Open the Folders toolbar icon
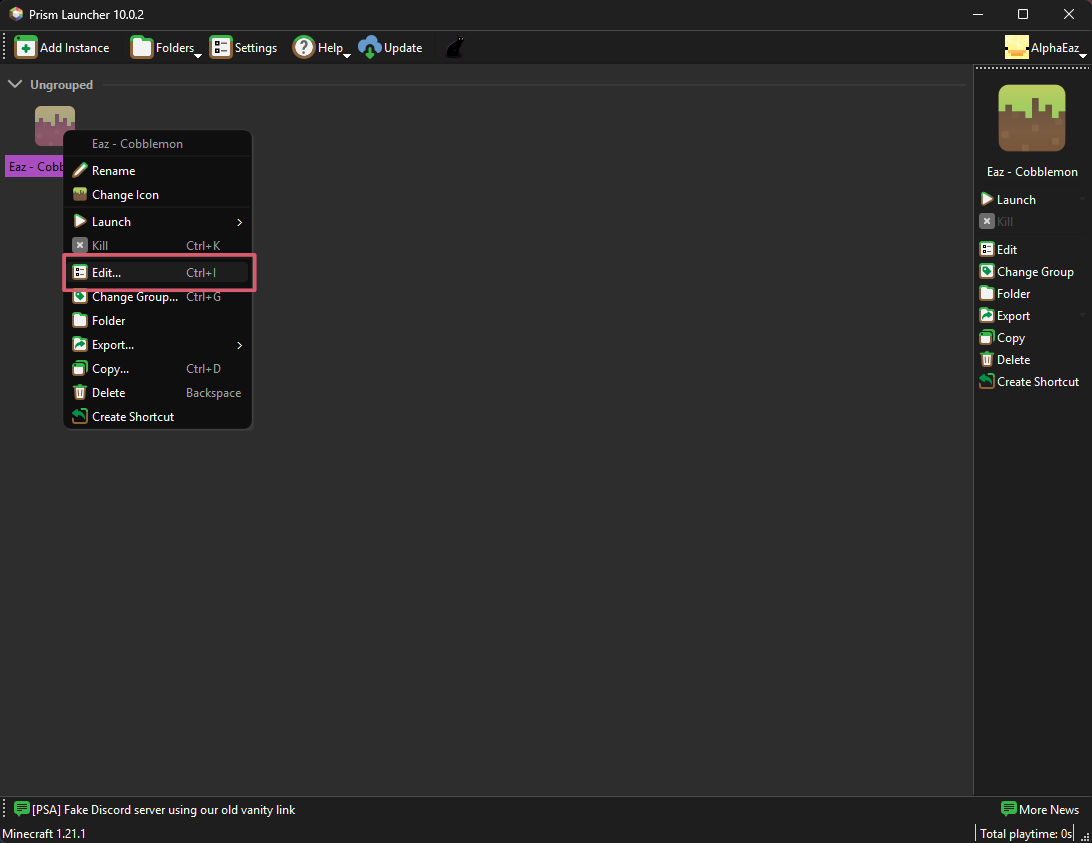Image resolution: width=1092 pixels, height=843 pixels. tap(141, 47)
